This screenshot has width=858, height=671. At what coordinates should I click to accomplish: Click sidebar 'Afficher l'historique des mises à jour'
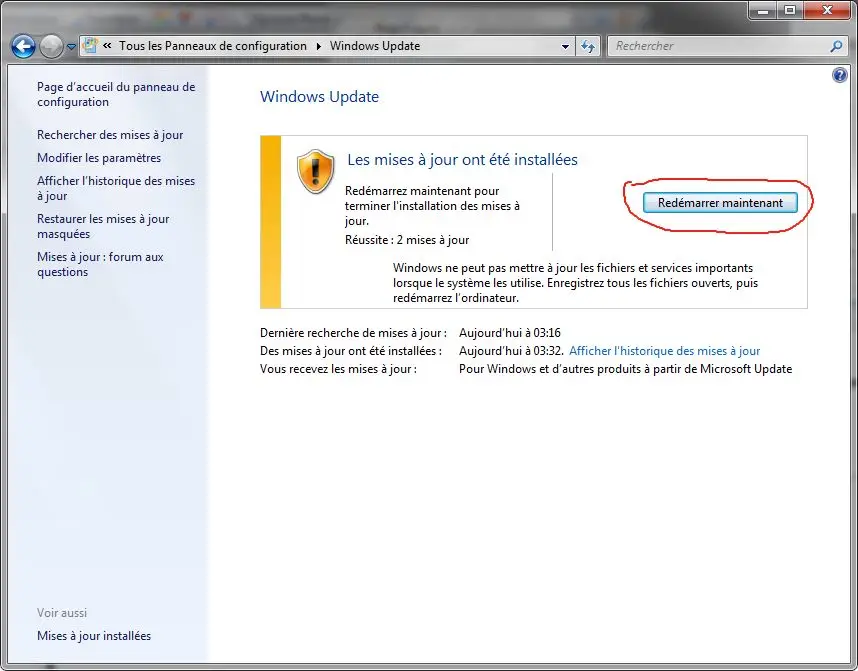point(116,188)
